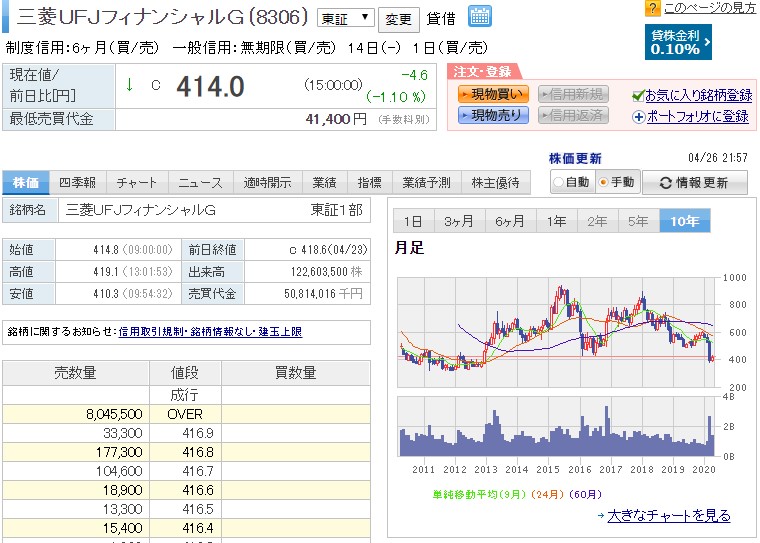Viewport: 760px width, 543px height.
Task: Select the 手動 price update radio button
Action: [603, 182]
